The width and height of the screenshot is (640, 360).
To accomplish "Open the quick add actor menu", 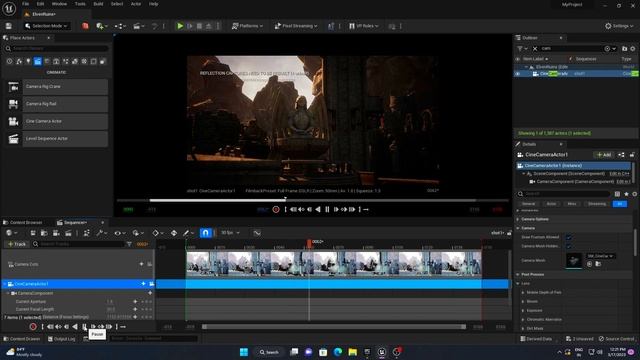I will point(102,26).
